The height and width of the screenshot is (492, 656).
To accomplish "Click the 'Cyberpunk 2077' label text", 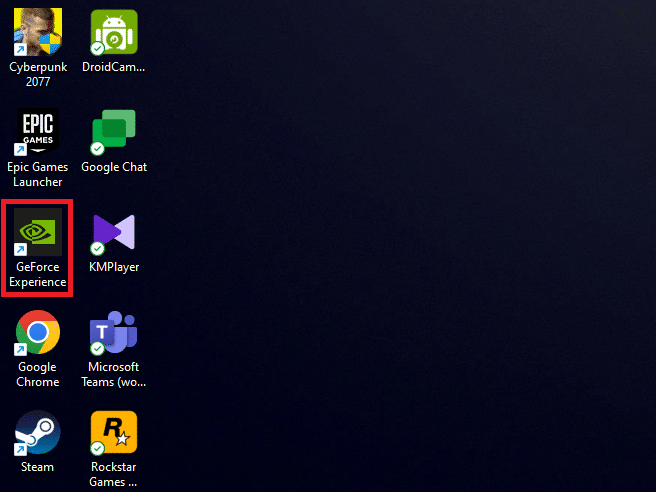I will pos(38,74).
